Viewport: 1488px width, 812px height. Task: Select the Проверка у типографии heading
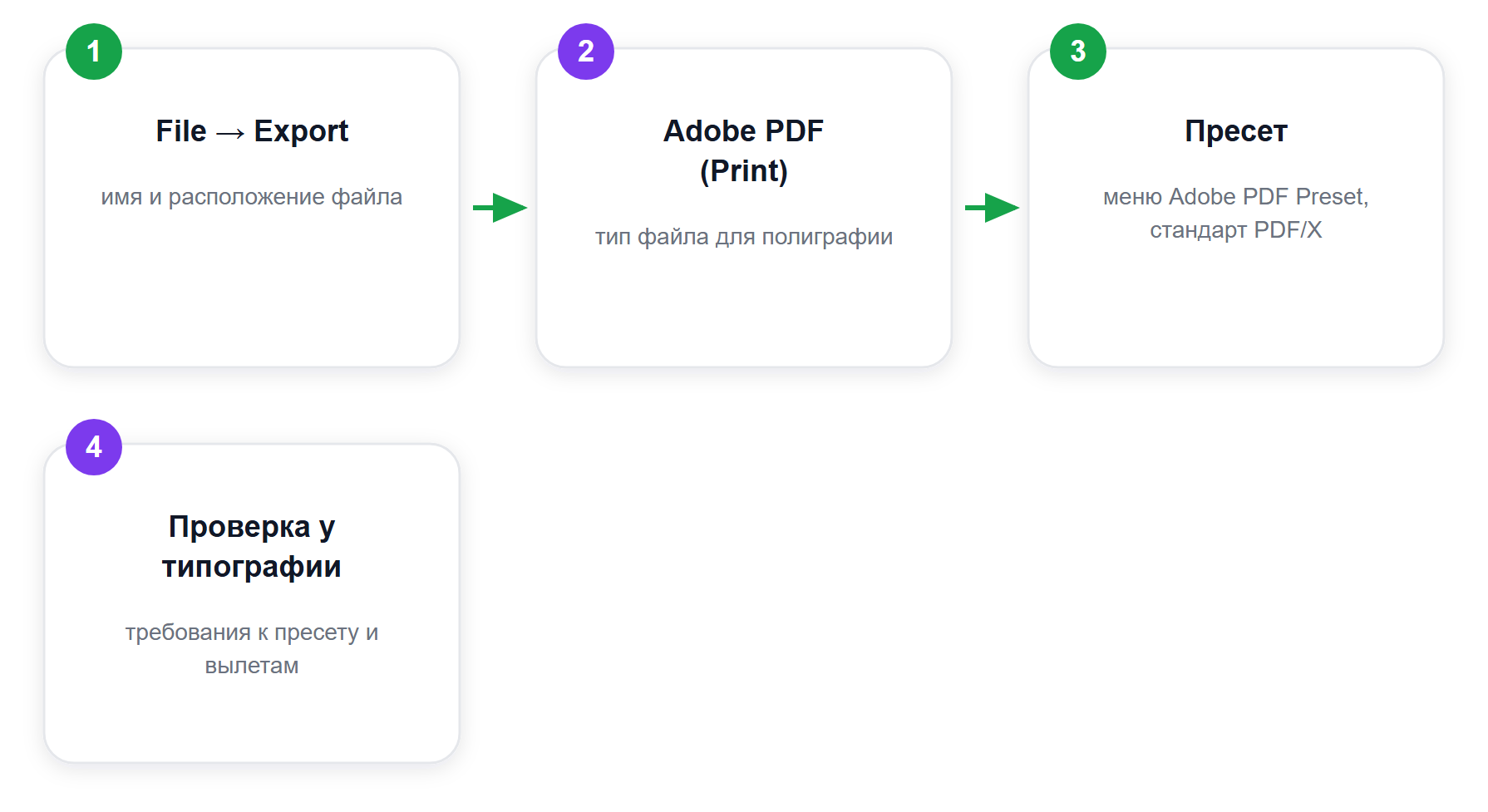pyautogui.click(x=252, y=546)
